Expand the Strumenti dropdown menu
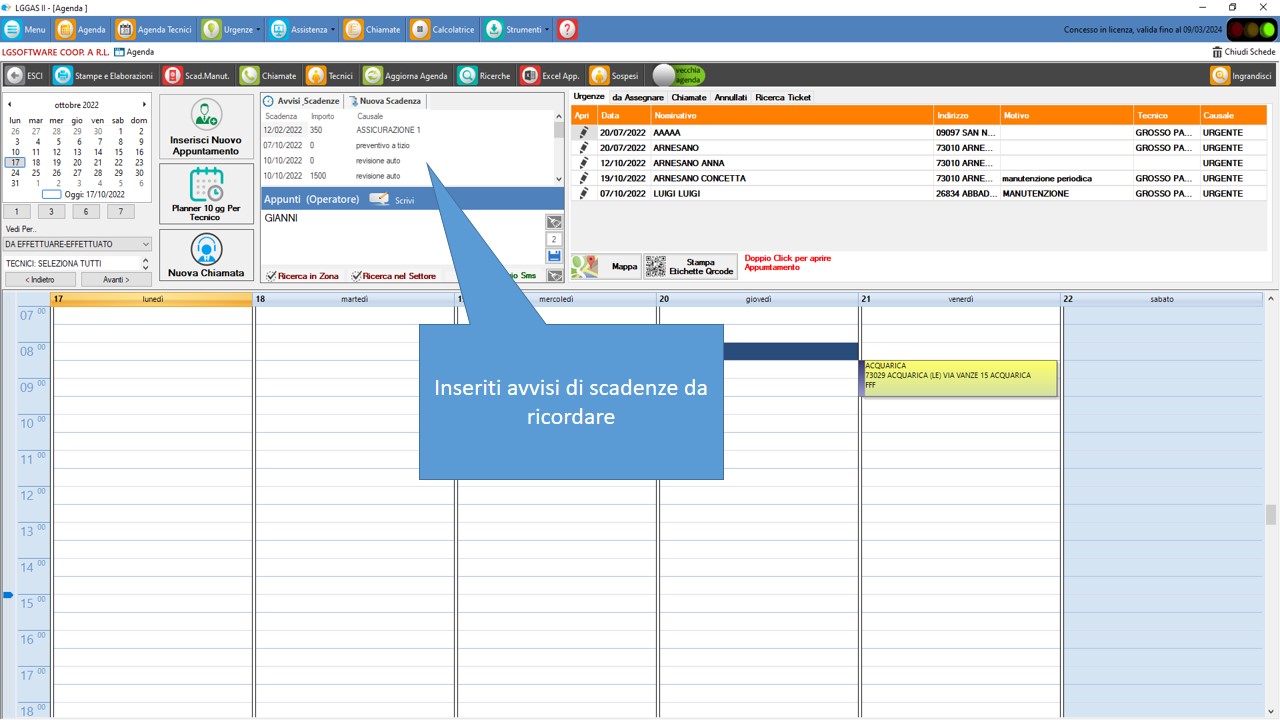1280x720 pixels. pos(547,30)
